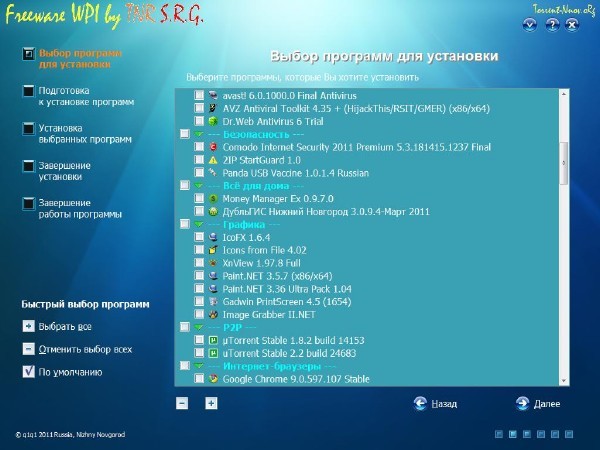The height and width of the screenshot is (450, 600).
Task: Click the Google Chrome icon
Action: [213, 379]
